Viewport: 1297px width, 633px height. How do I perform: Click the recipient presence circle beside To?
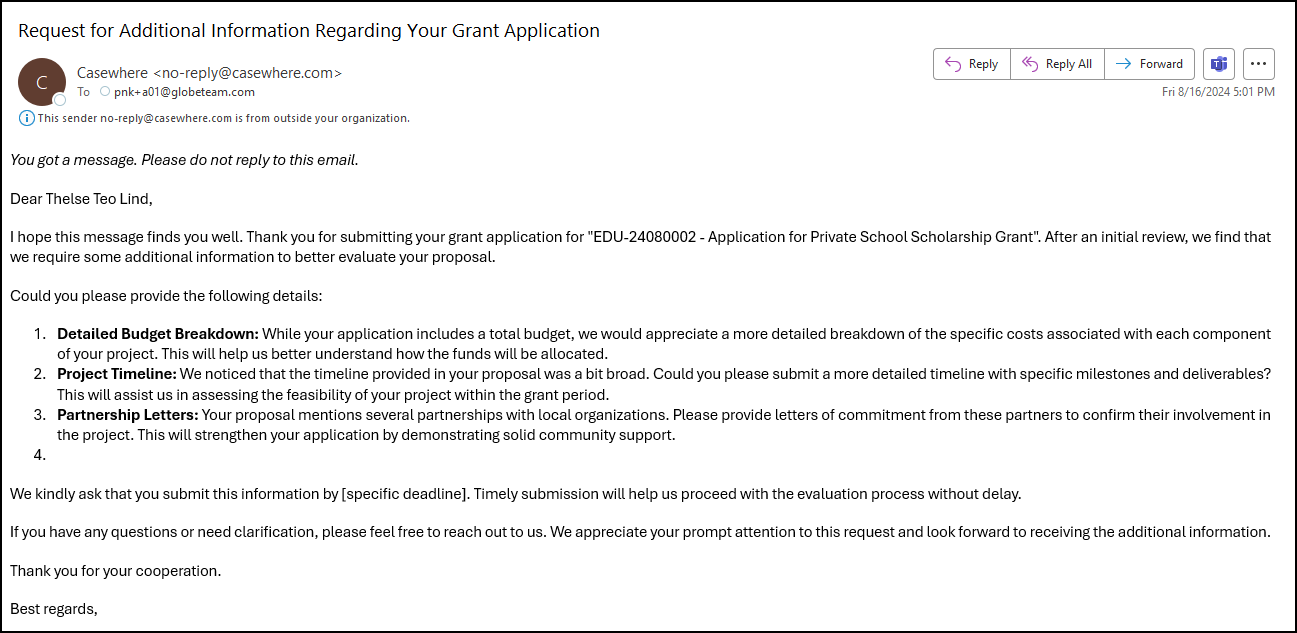(105, 92)
